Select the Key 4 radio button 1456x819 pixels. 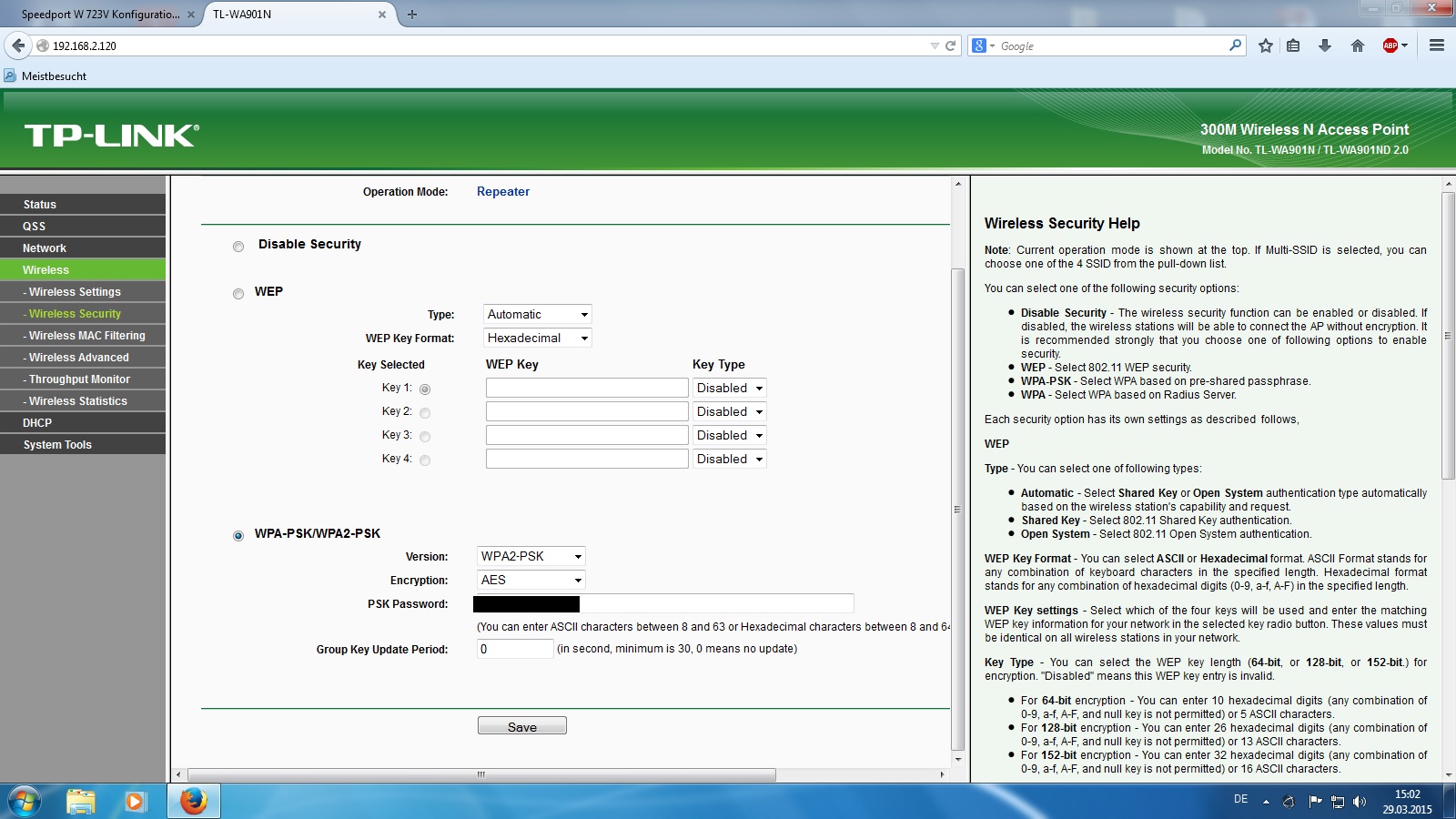[x=425, y=460]
